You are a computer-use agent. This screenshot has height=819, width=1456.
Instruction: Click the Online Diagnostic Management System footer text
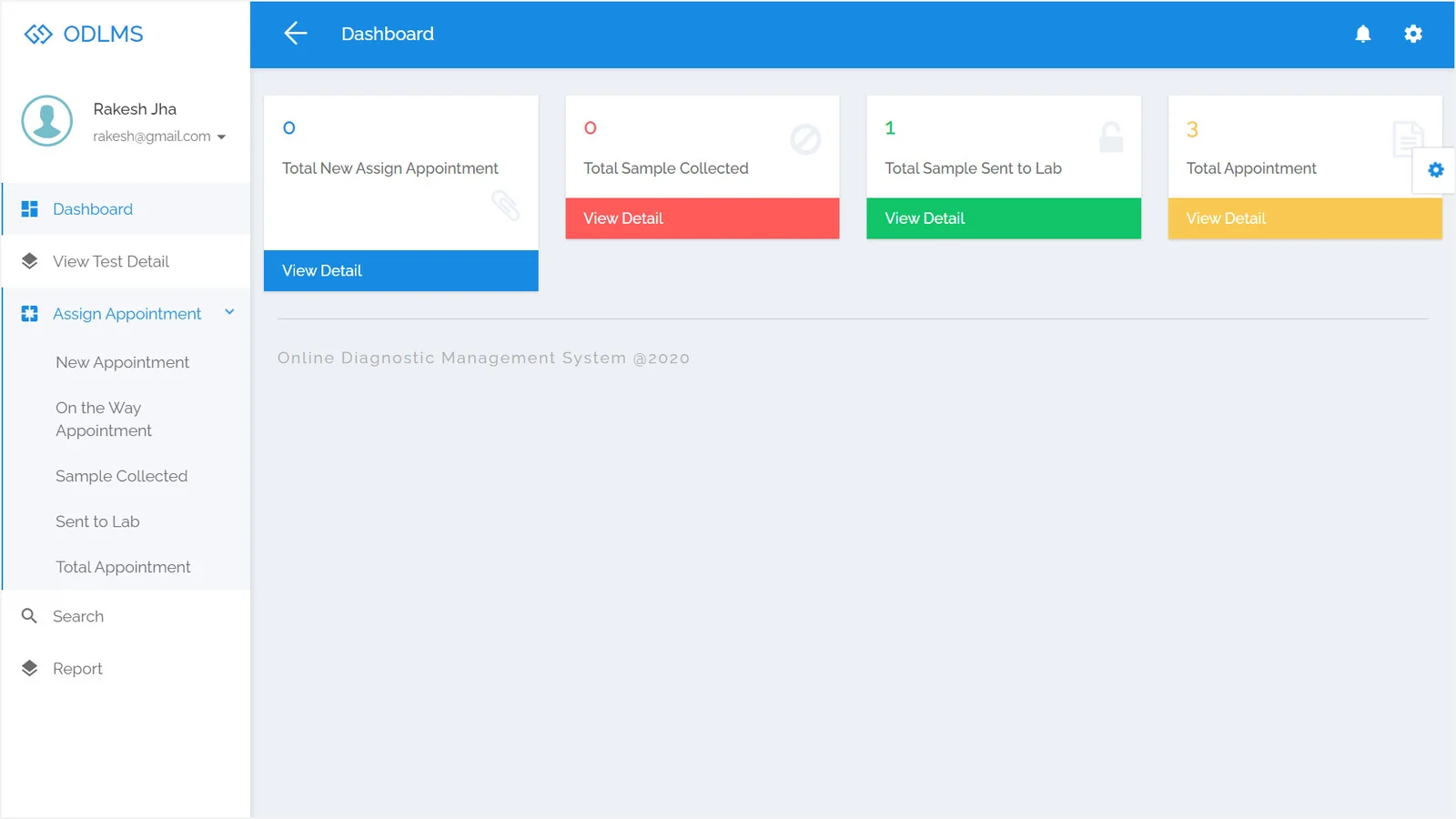(483, 358)
